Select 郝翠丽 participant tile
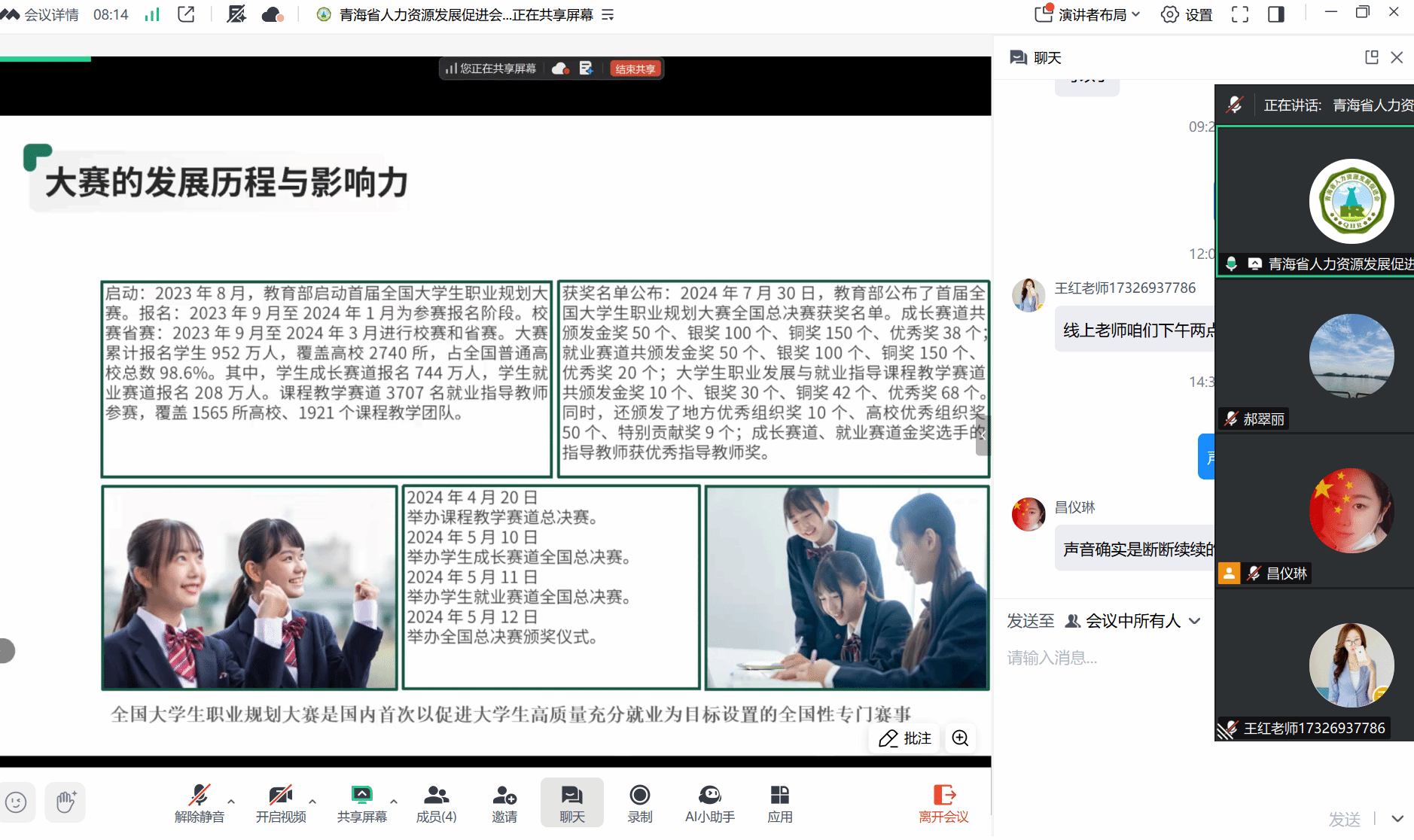1414x840 pixels. [x=1315, y=356]
